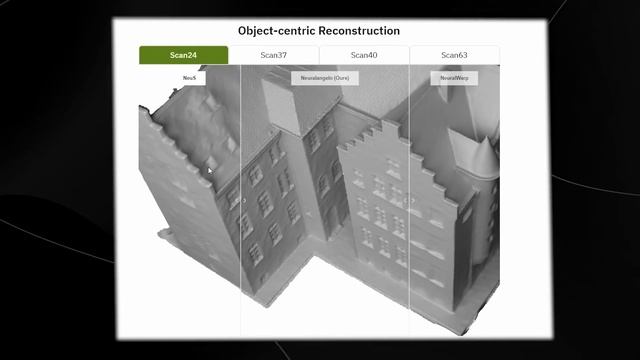Click the NeuralWarp method label

tap(454, 78)
